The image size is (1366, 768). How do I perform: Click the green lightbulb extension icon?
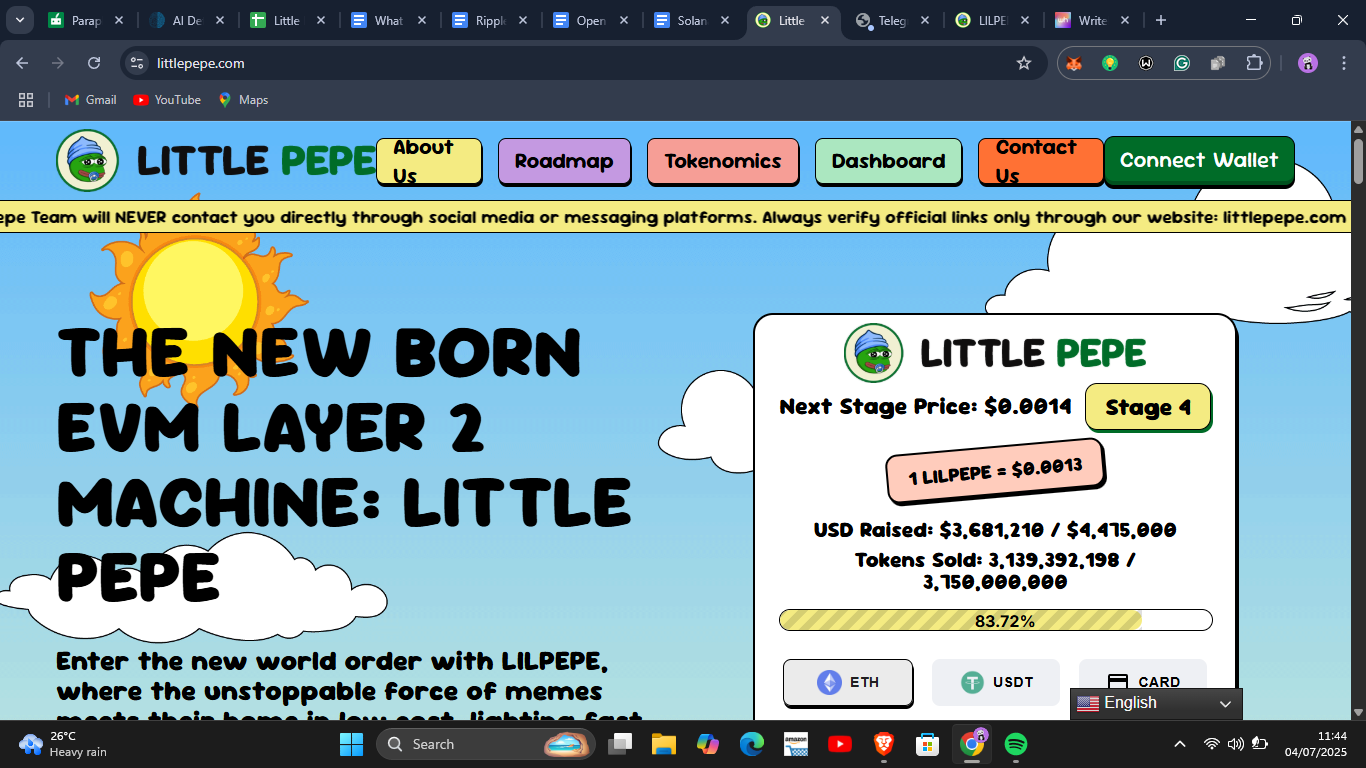pyautogui.click(x=1110, y=63)
